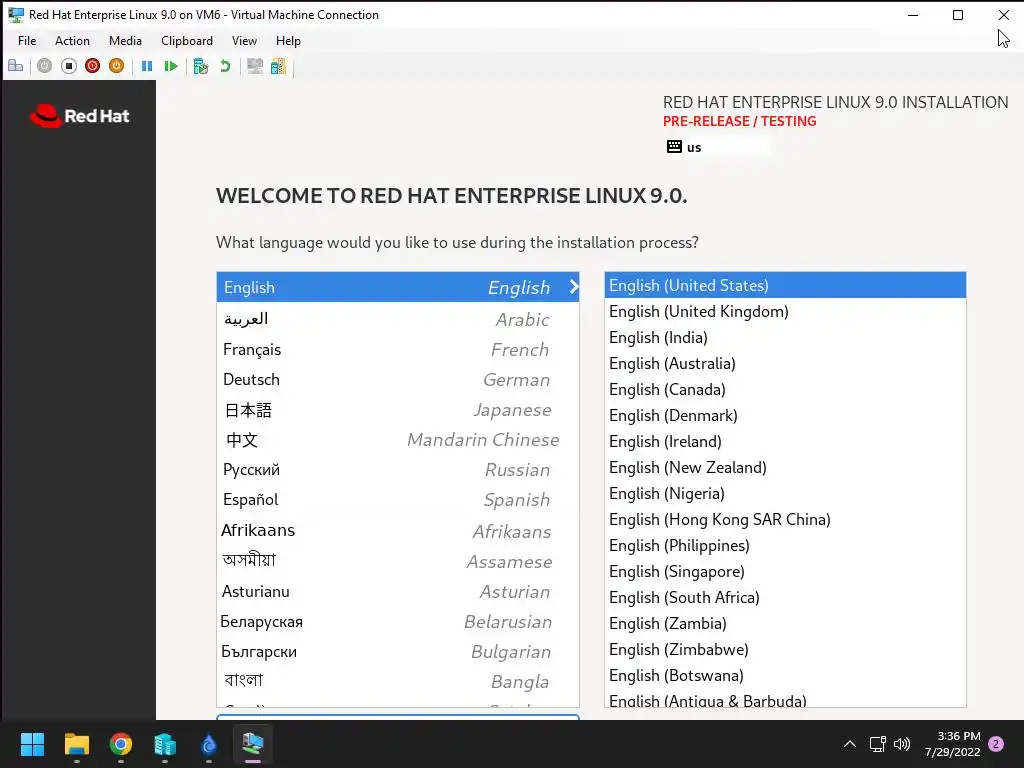Click the greyed-out Start power icon

point(44,66)
